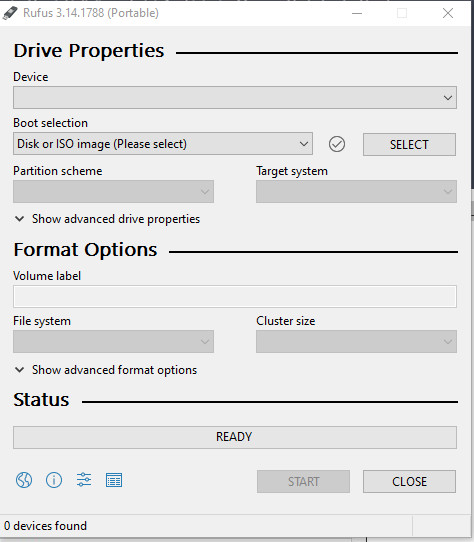Expand Show advanced format options

pos(106,370)
